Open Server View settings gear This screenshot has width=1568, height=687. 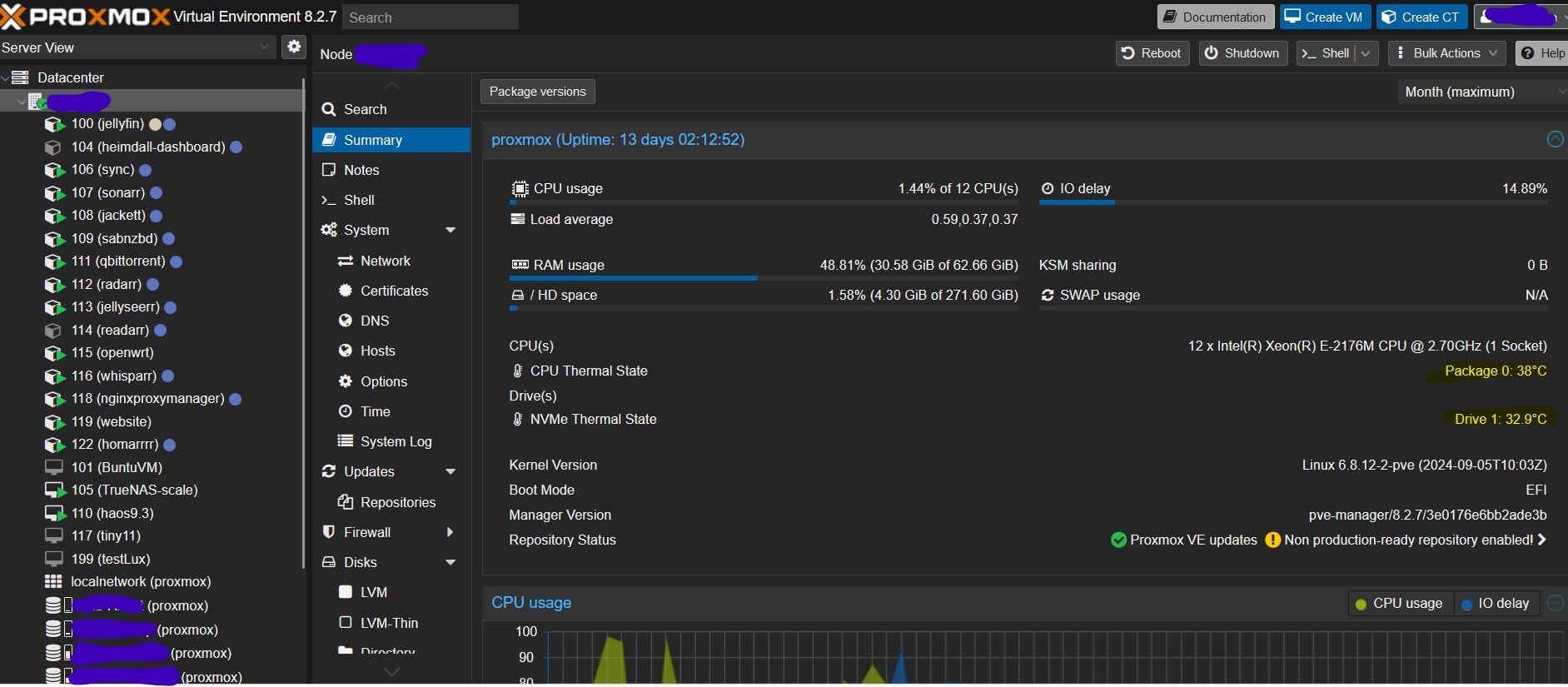pyautogui.click(x=294, y=47)
